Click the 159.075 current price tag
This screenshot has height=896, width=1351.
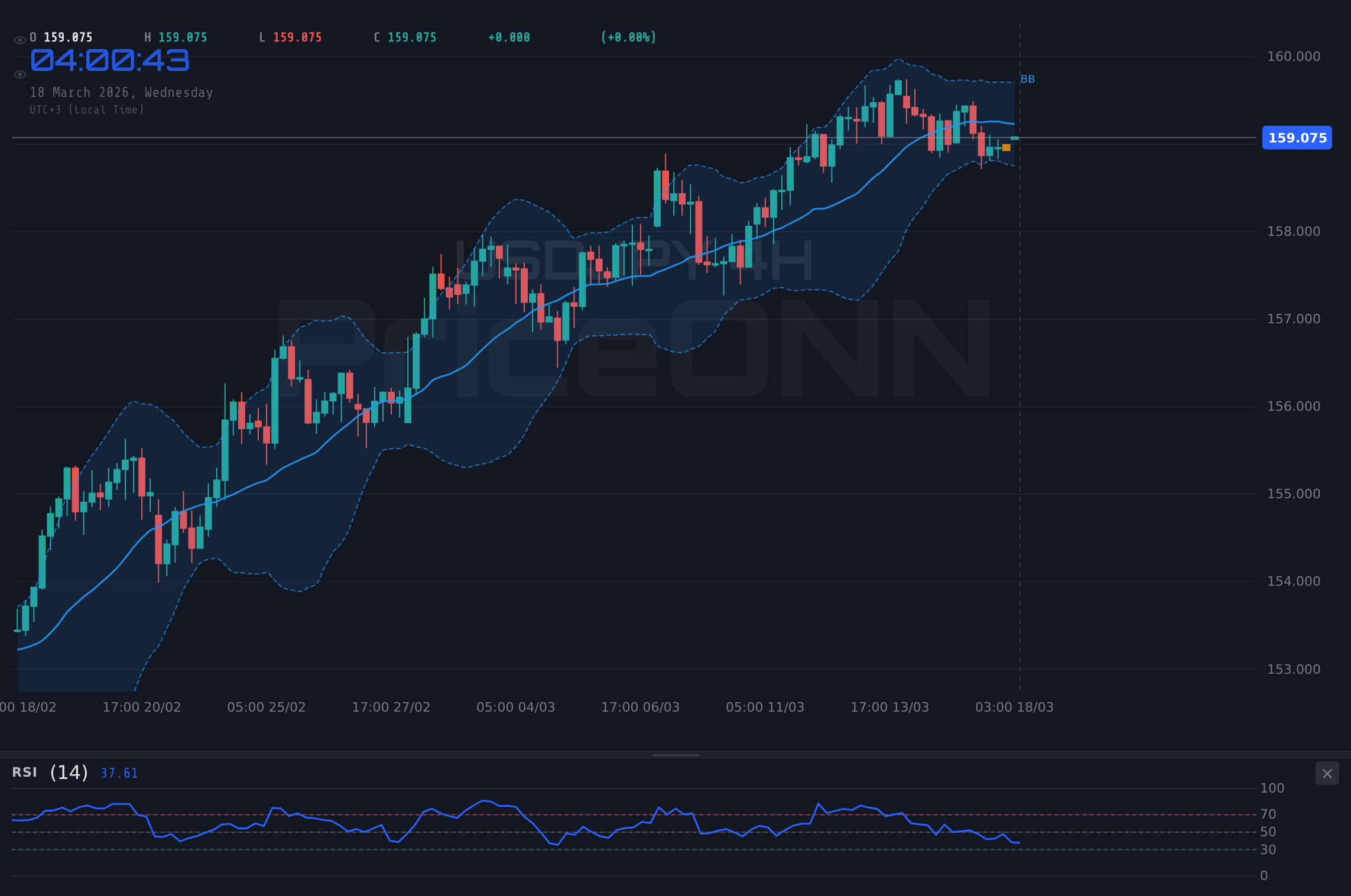1297,138
